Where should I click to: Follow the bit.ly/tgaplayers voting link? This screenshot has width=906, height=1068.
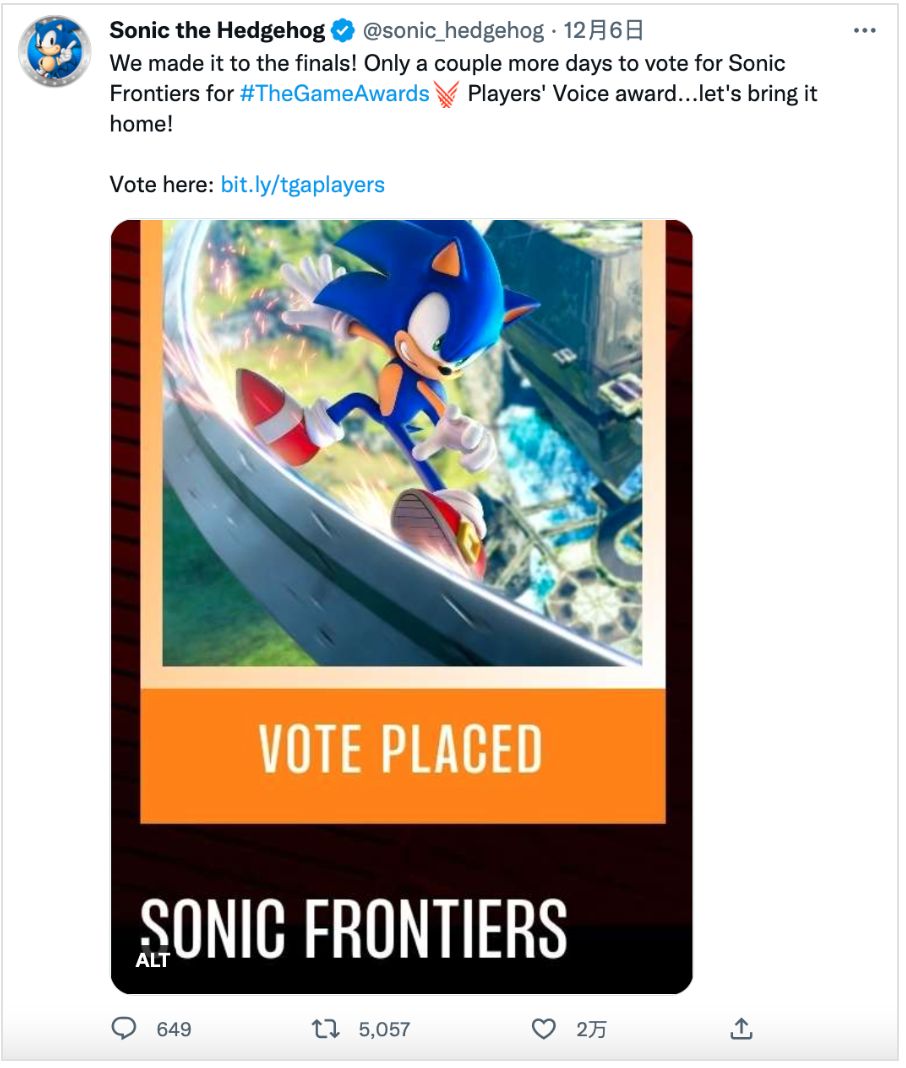[302, 185]
